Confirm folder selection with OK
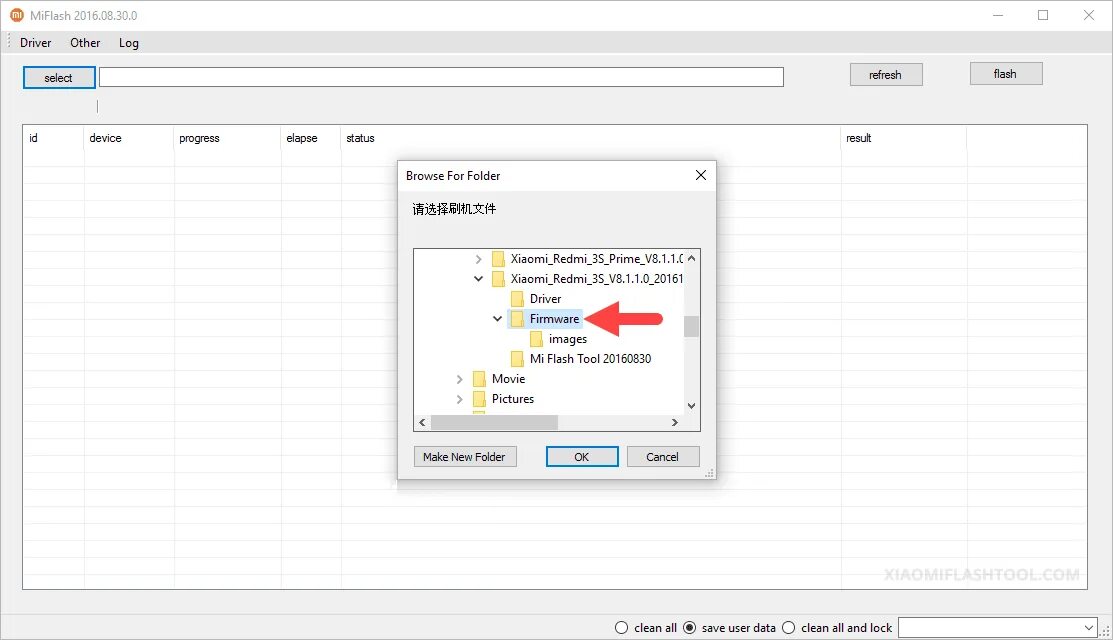1113x640 pixels. coord(582,457)
